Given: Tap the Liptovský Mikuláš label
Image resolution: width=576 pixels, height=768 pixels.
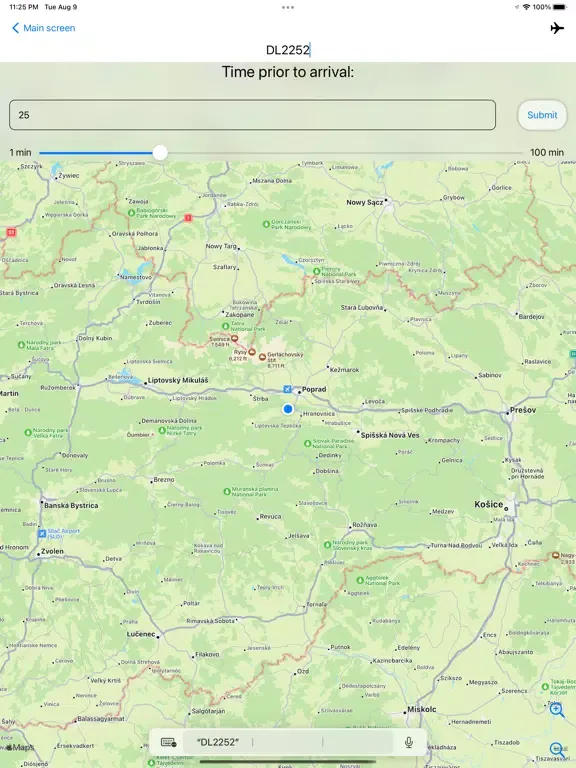Looking at the screenshot, I should (x=178, y=380).
